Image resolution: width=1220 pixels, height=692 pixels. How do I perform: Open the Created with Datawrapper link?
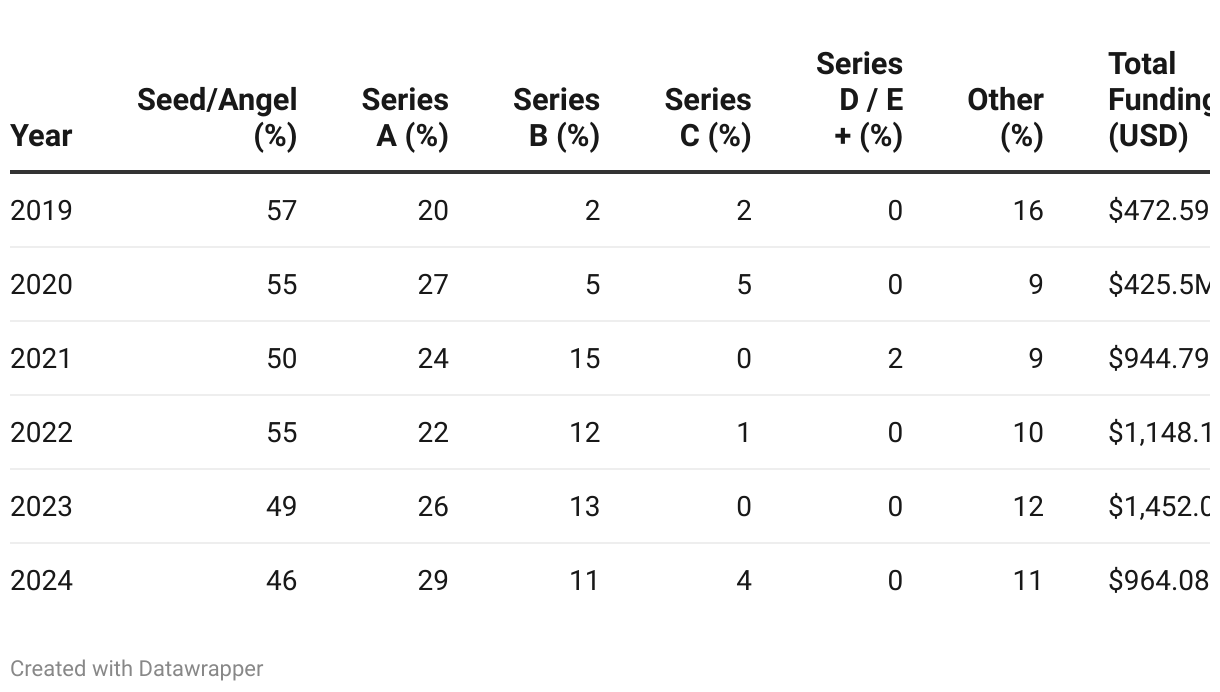[x=137, y=668]
